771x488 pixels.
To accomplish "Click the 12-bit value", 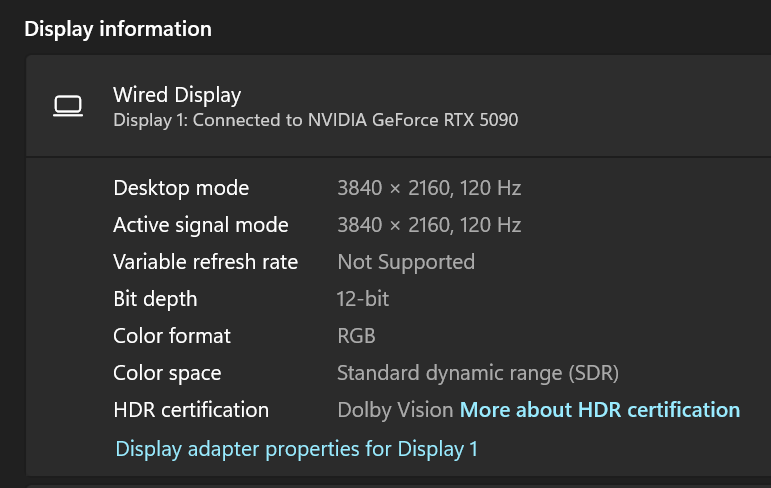I will coord(362,299).
